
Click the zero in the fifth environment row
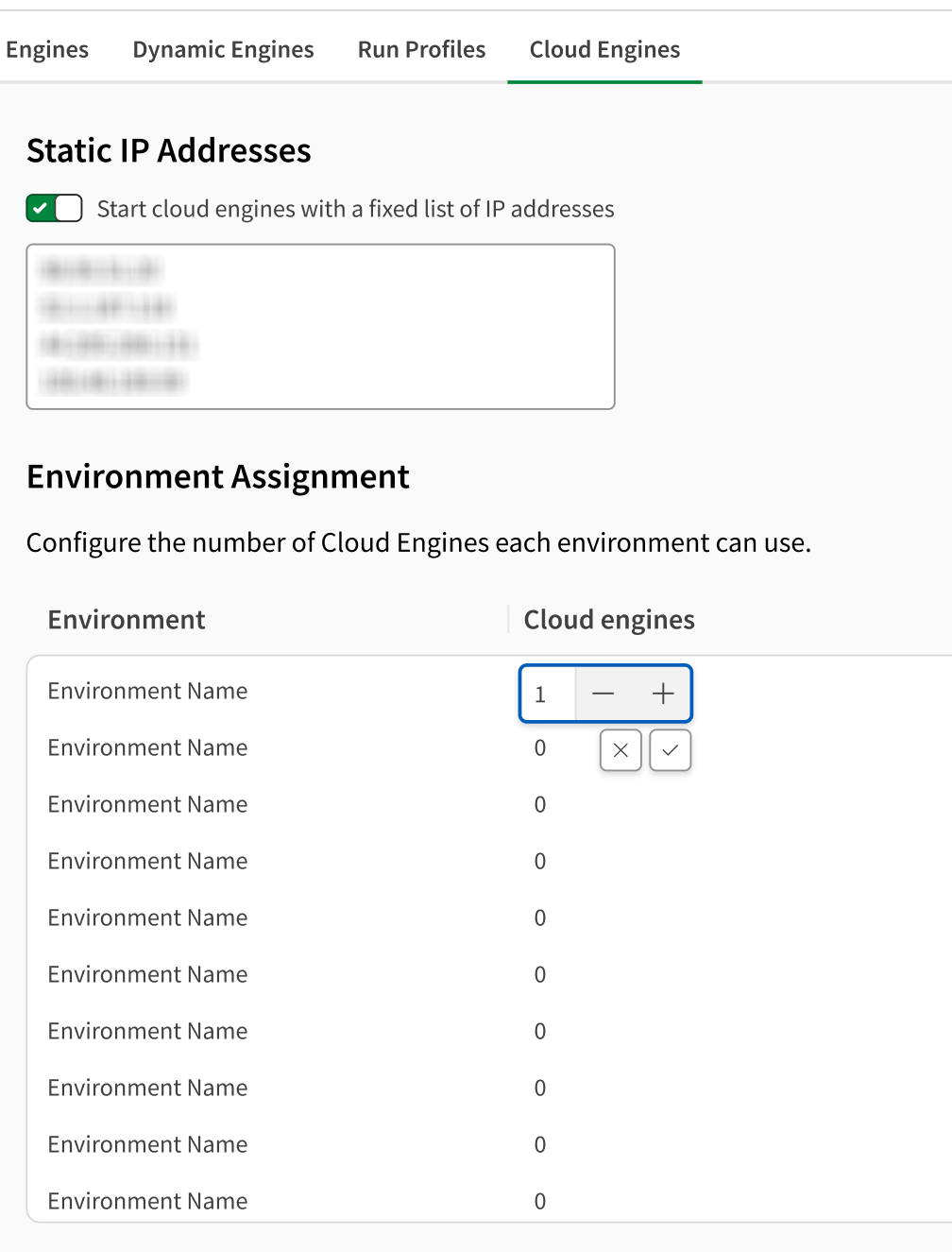tap(539, 918)
